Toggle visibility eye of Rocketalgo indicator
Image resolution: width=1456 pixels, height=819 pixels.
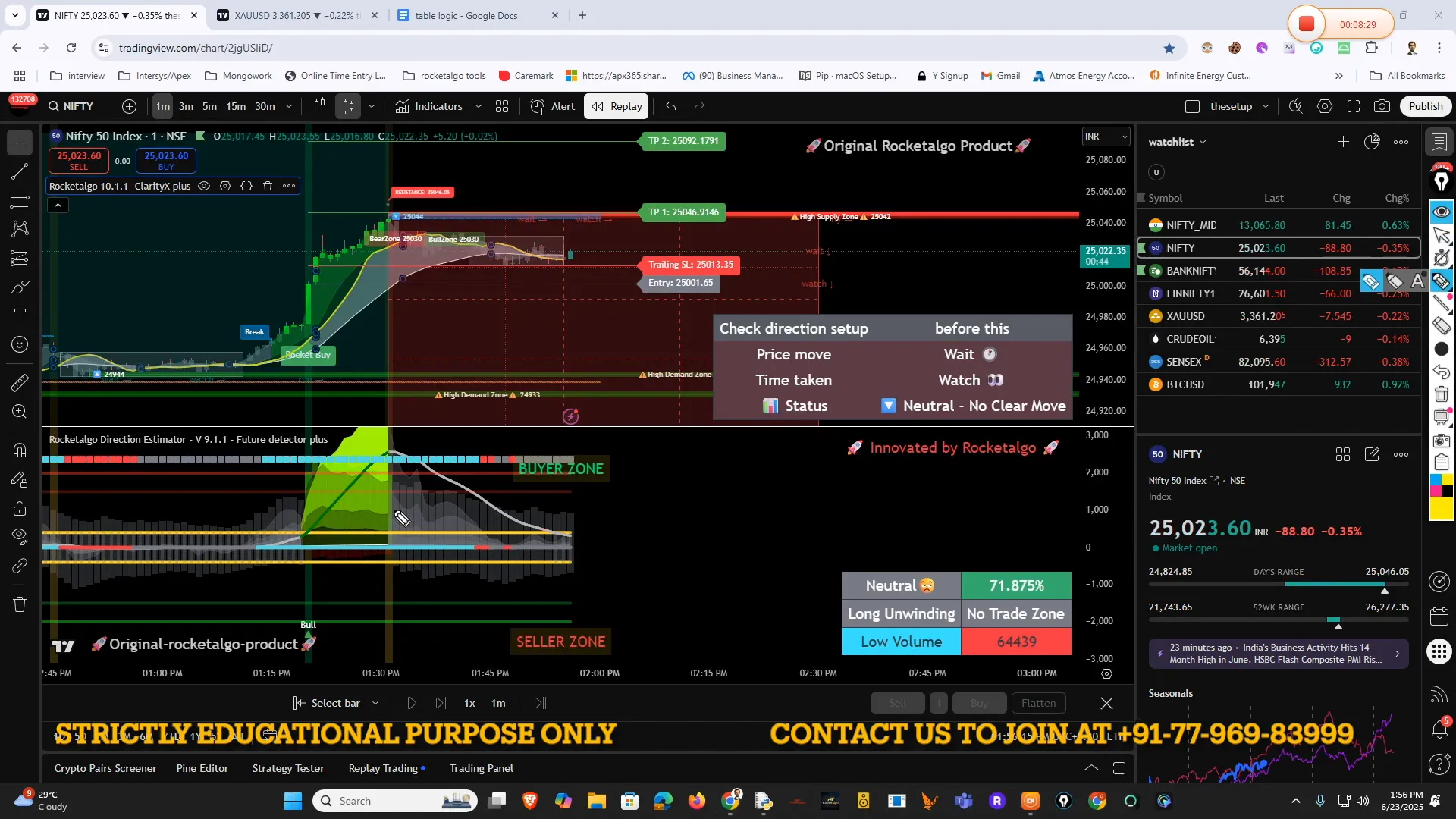tap(204, 186)
